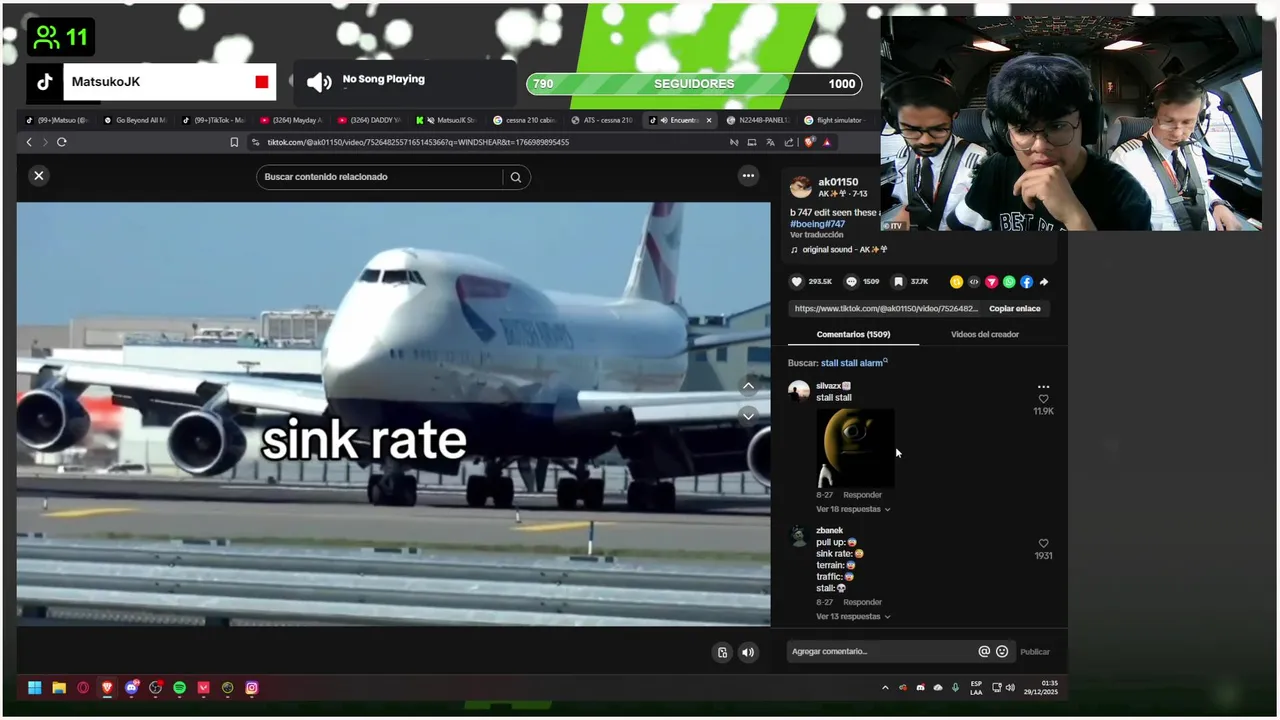This screenshot has width=1280, height=720.
Task: Insert a mention with the @ icon
Action: (984, 652)
